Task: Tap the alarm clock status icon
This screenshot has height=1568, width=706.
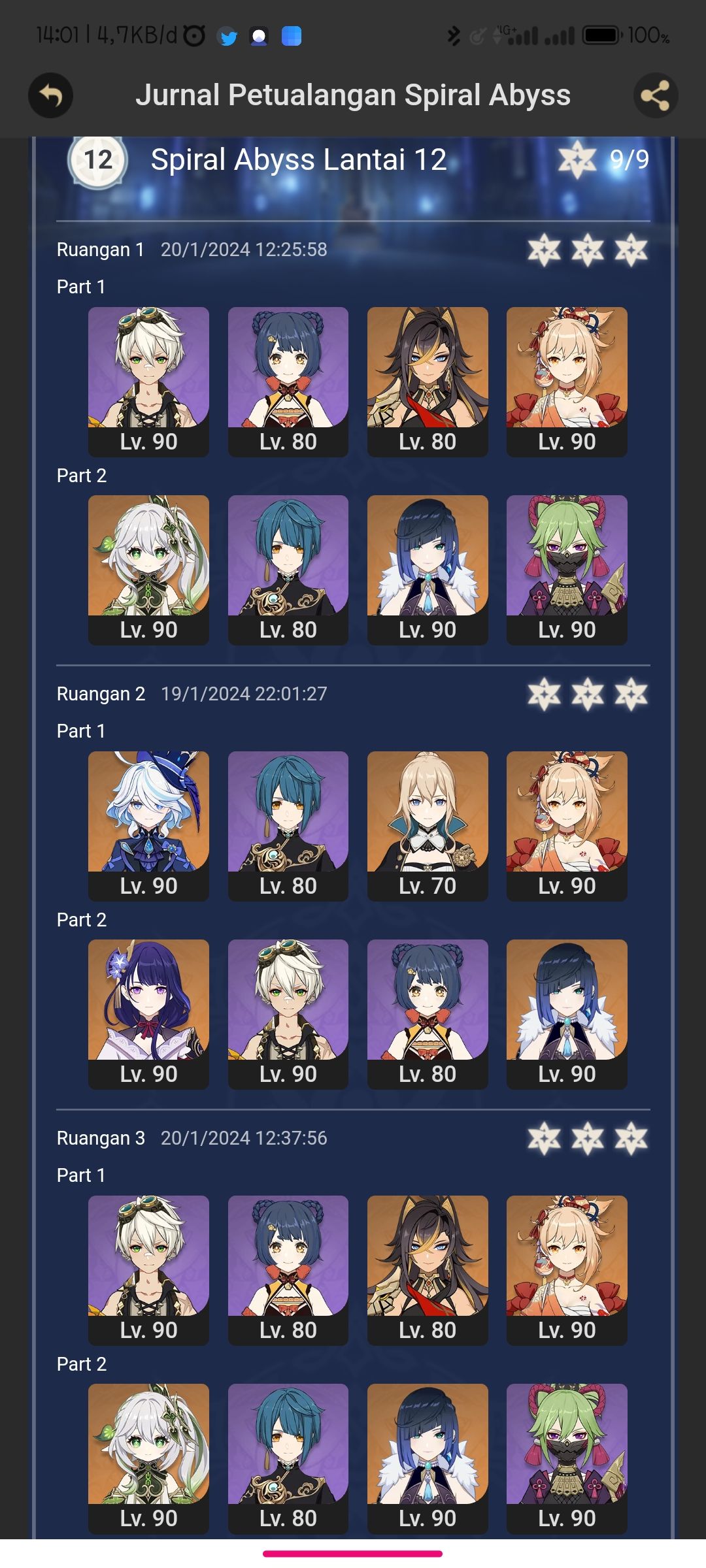Action: (x=194, y=35)
